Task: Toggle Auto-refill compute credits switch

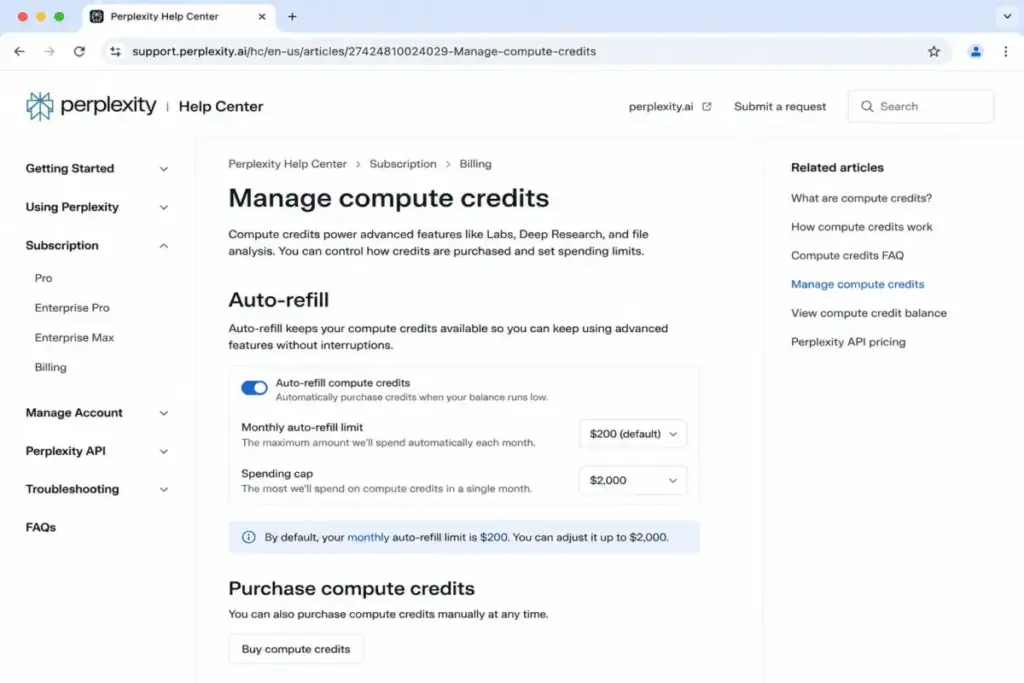Action: [x=254, y=388]
